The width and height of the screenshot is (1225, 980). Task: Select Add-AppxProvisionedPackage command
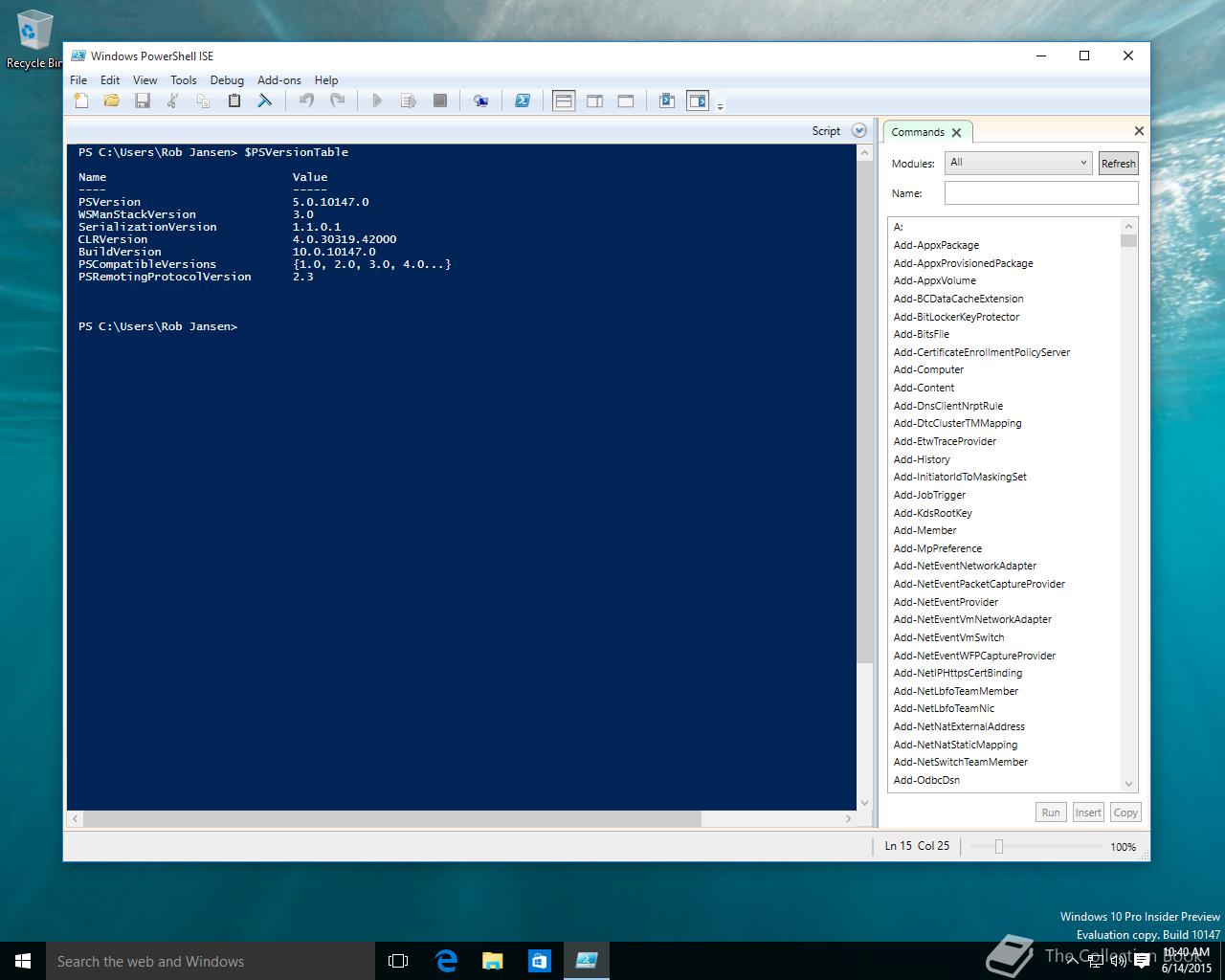point(963,263)
